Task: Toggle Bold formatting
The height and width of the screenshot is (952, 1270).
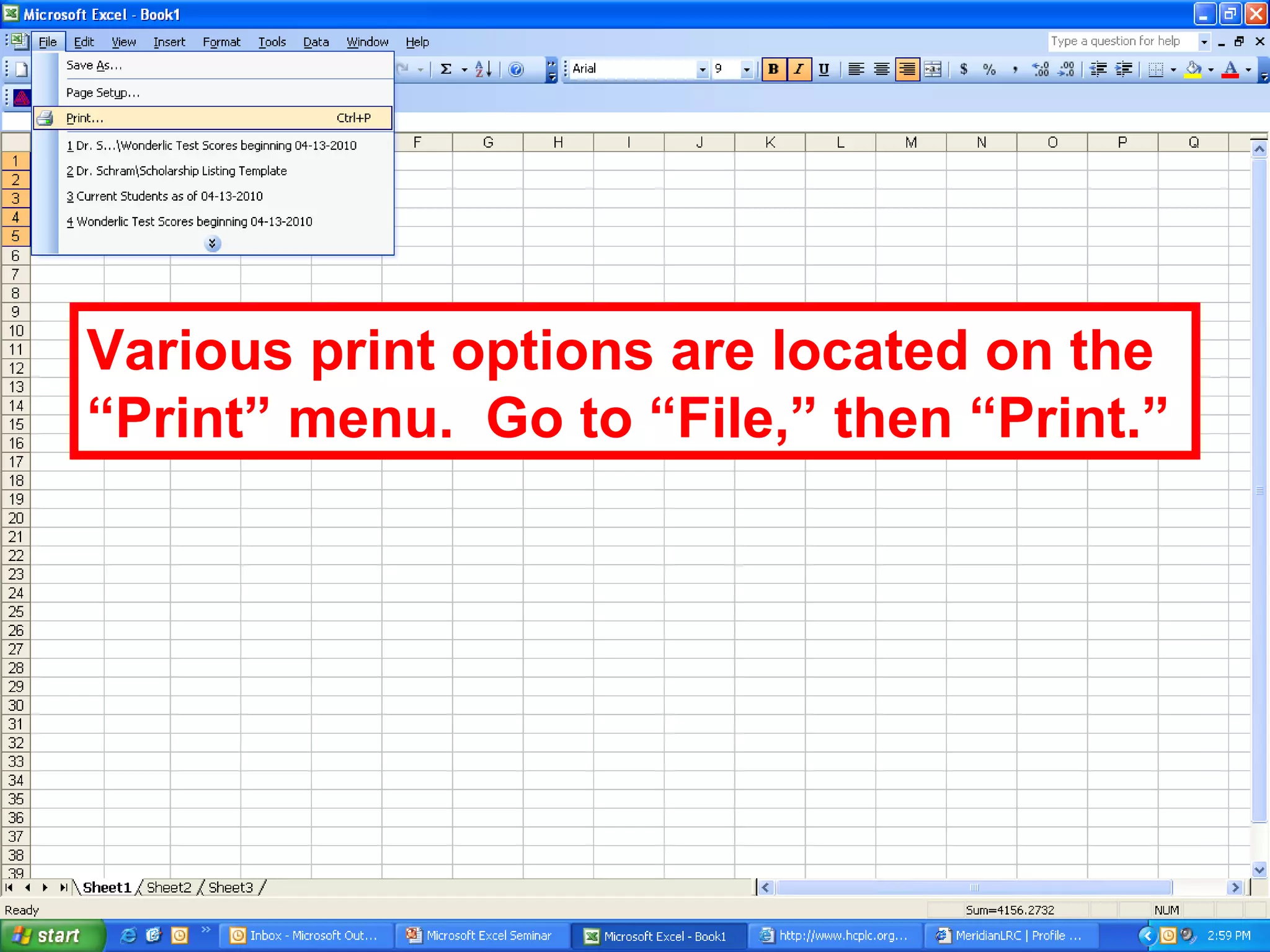Action: (x=773, y=69)
